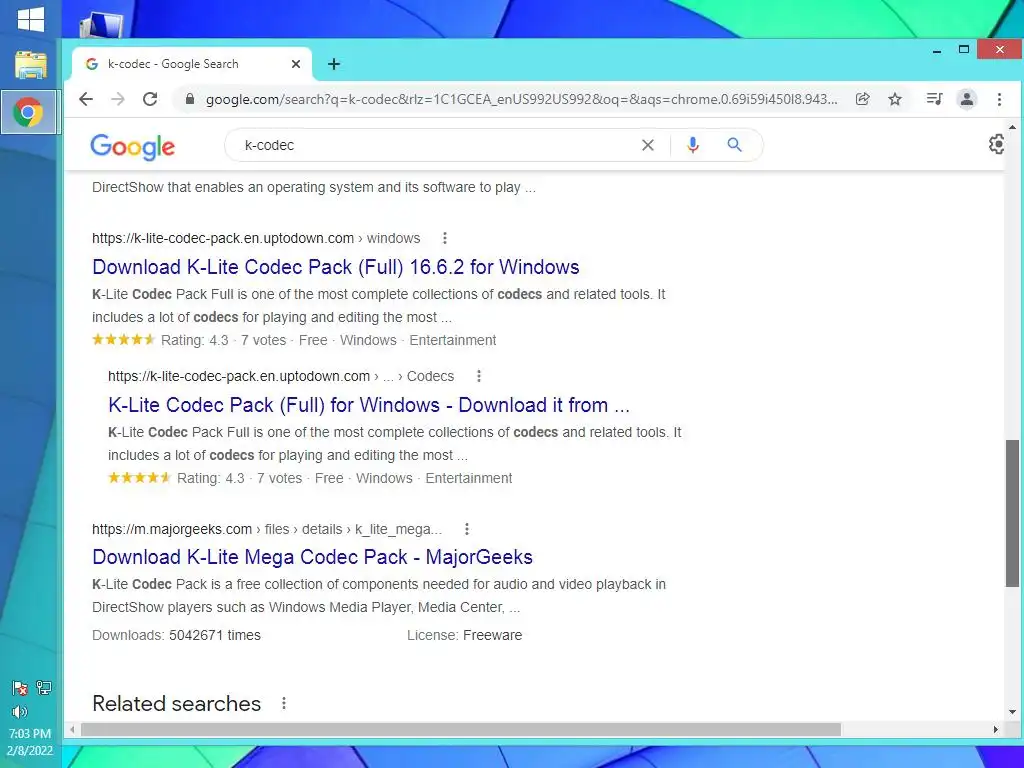Open the Windows Start menu
The height and width of the screenshot is (768, 1024).
click(x=30, y=20)
